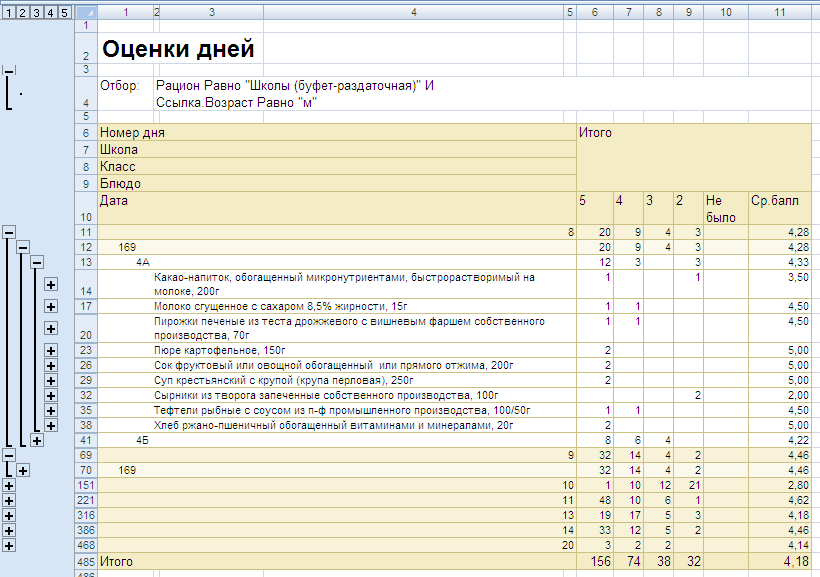Click the top 'Итого' column header
Image resolution: width=820 pixels, height=577 pixels.
click(694, 157)
